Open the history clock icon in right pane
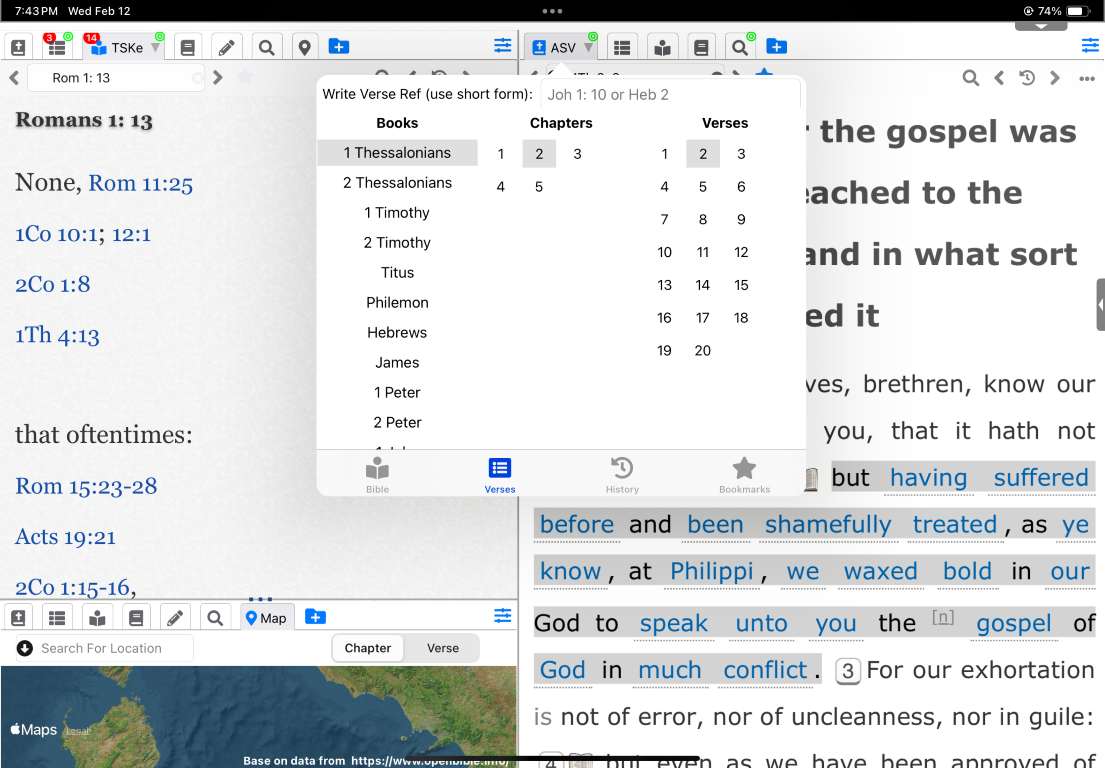The height and width of the screenshot is (768, 1105). point(1027,78)
